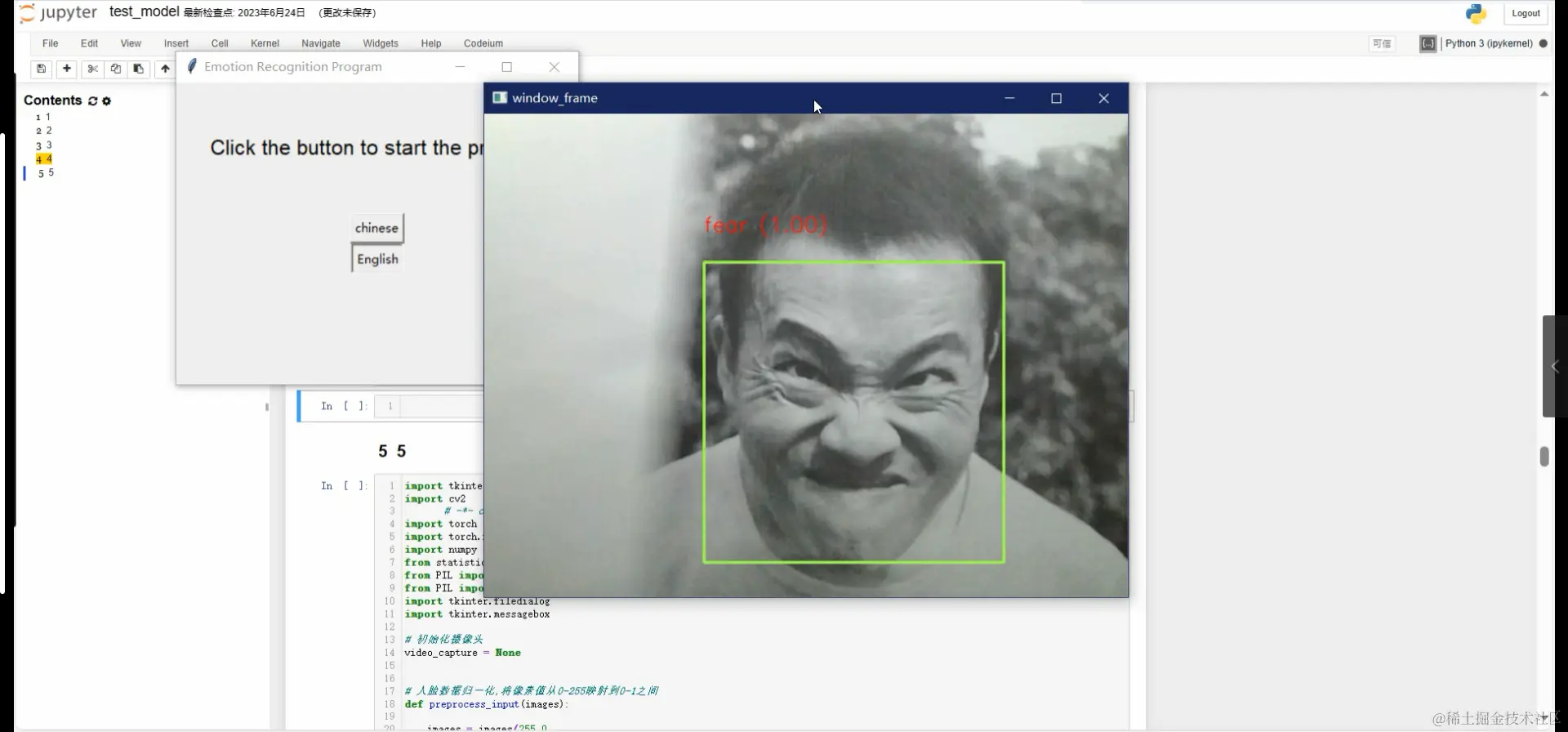
Task: Go to section 3 in Contents
Action: [x=43, y=145]
